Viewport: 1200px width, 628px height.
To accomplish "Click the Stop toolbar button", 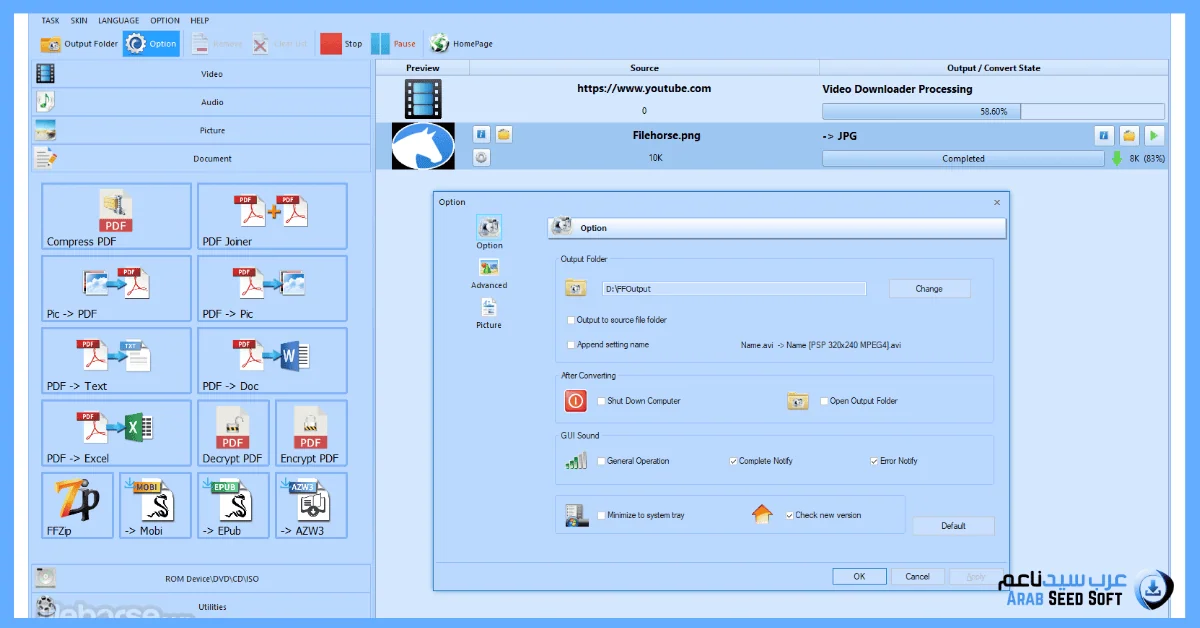I will [x=341, y=44].
